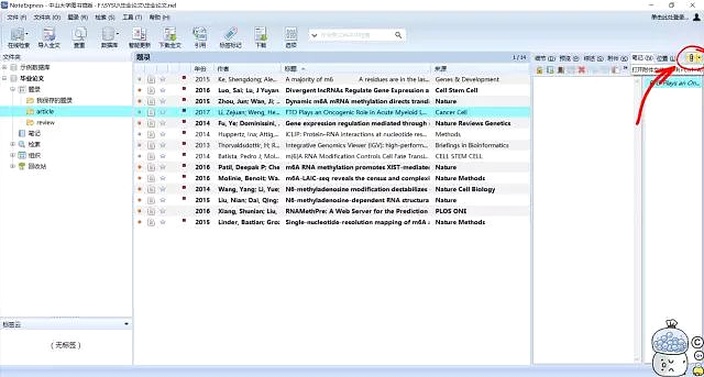Click the 下载全文 download full text icon
This screenshot has width=704, height=377.
point(170,35)
